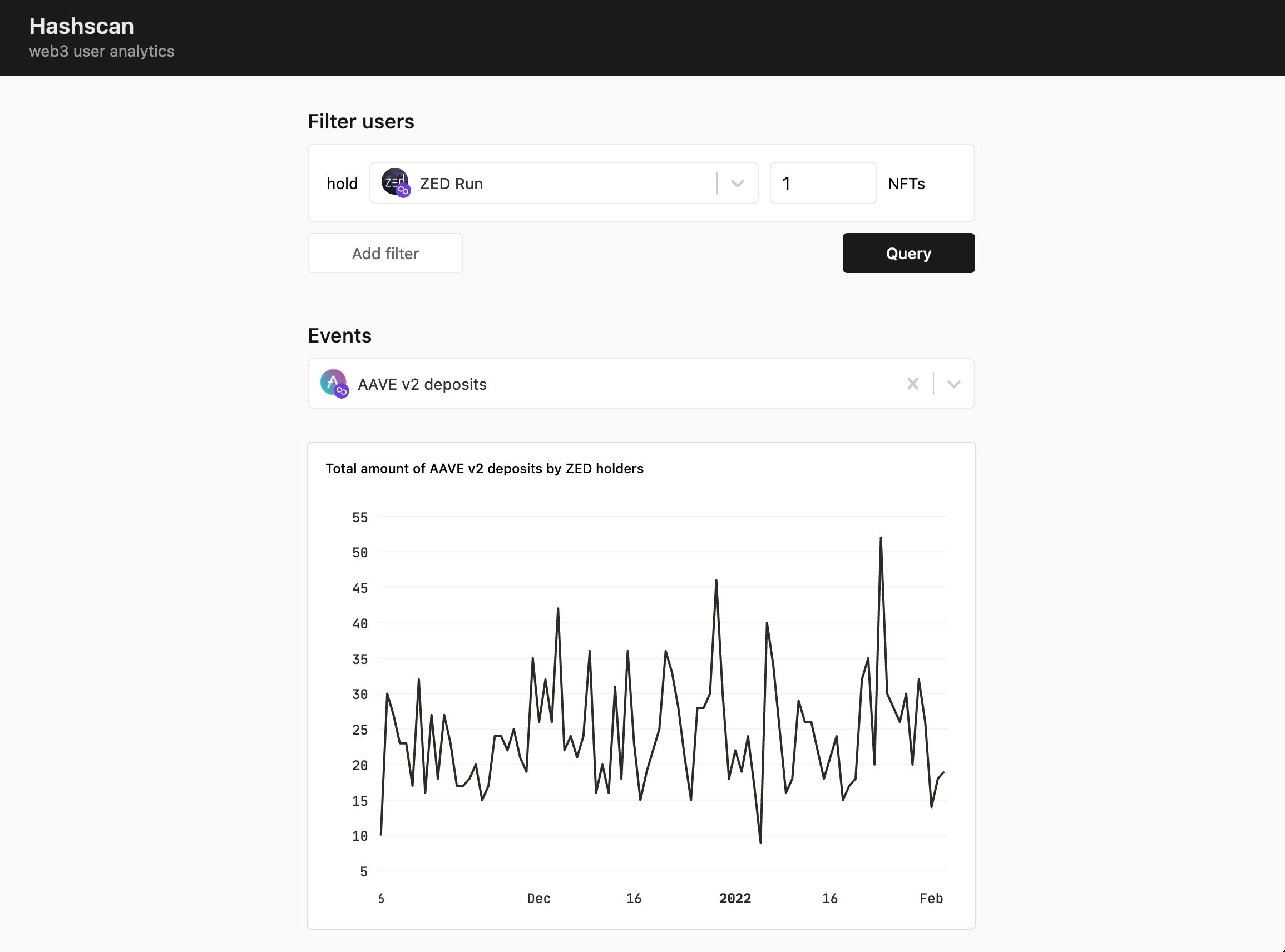
Task: Click the y-axis label 25
Action: [360, 730]
